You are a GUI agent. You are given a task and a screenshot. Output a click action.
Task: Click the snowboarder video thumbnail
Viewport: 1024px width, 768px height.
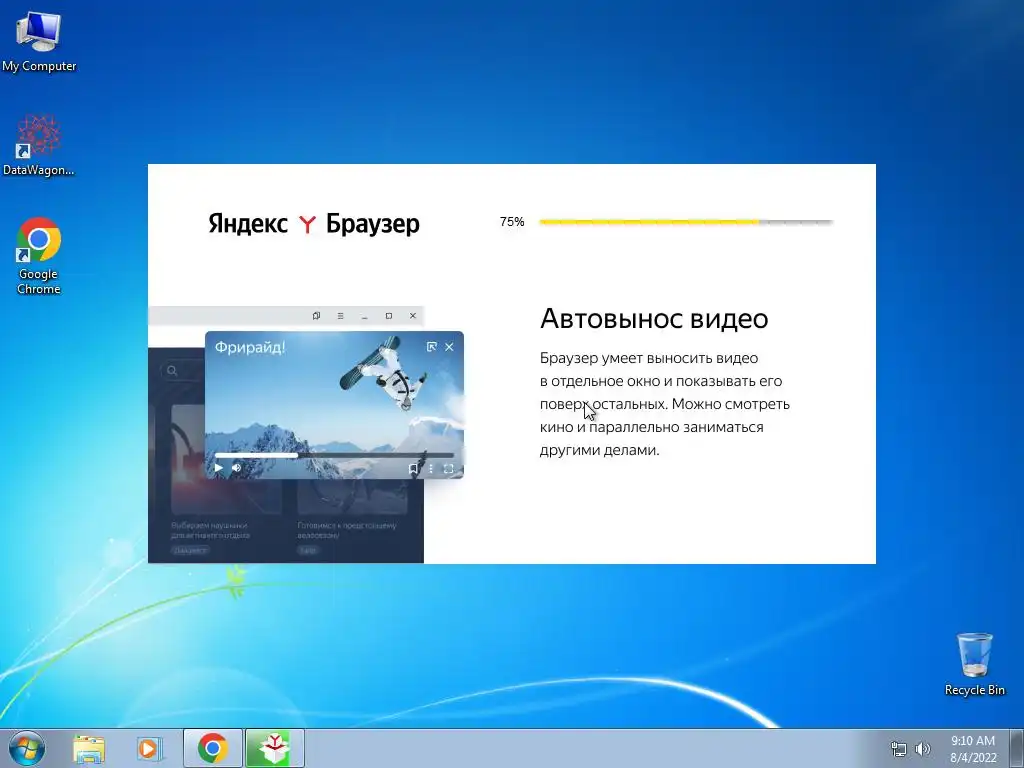tap(334, 405)
